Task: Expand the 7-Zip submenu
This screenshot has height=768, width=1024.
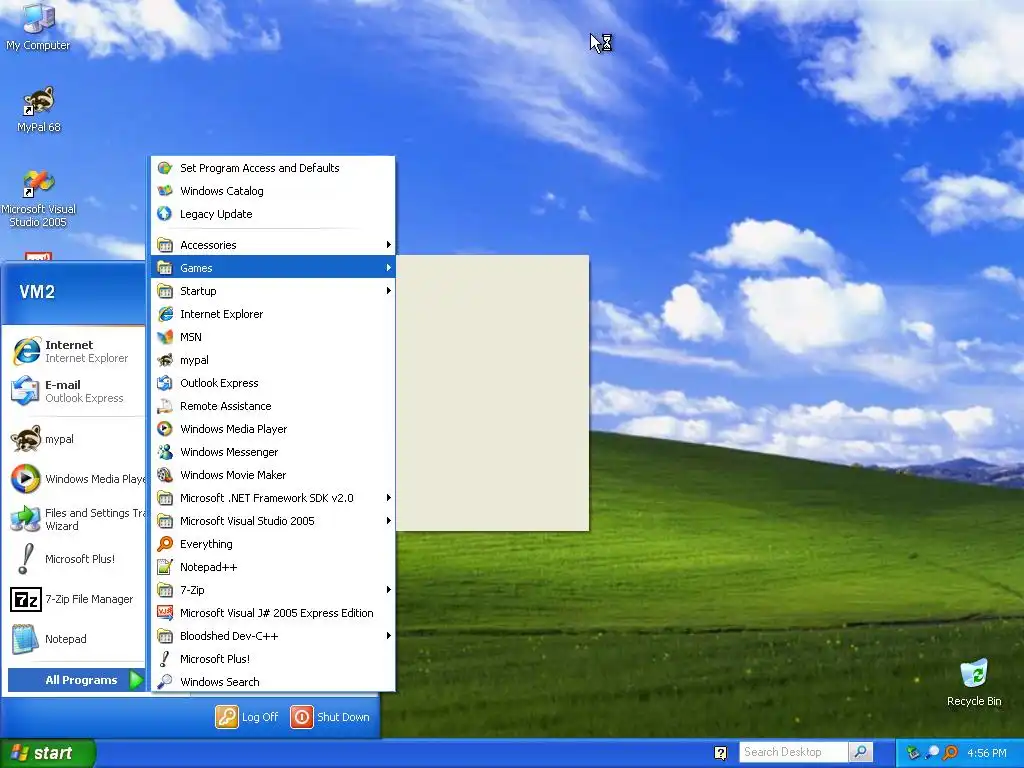Action: tap(273, 590)
